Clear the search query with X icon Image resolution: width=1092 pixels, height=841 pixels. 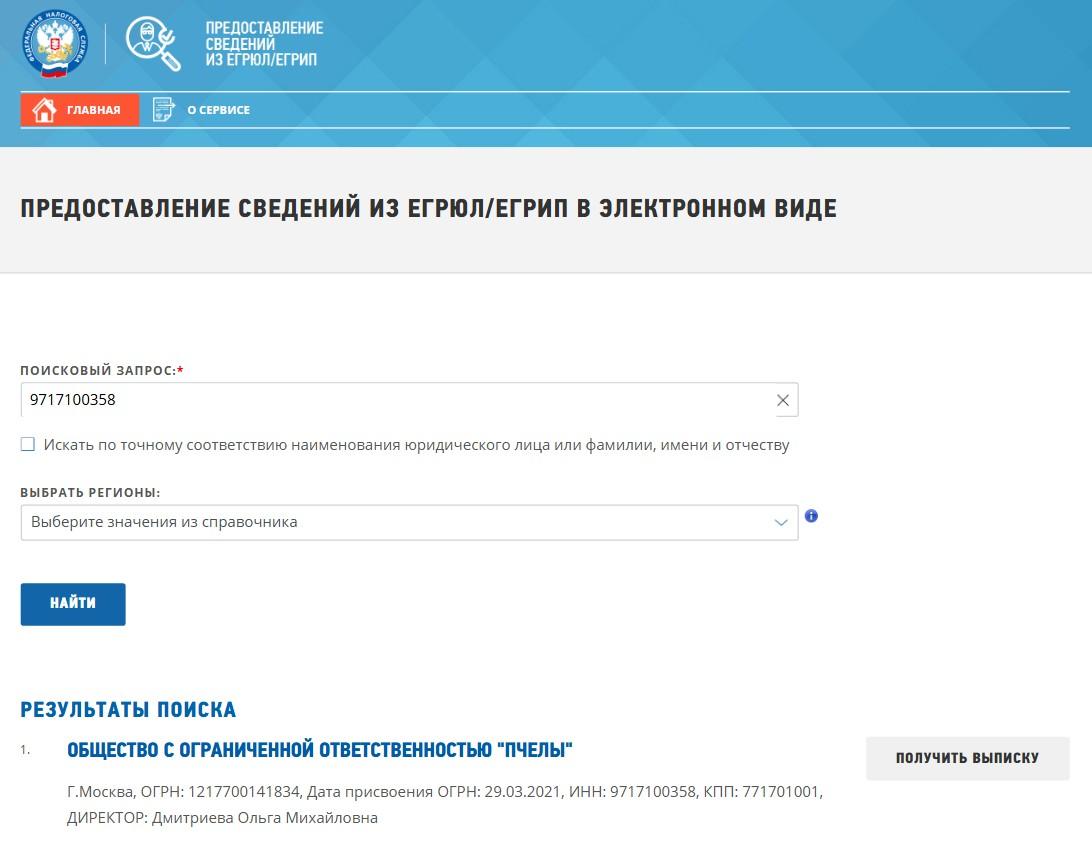(783, 400)
